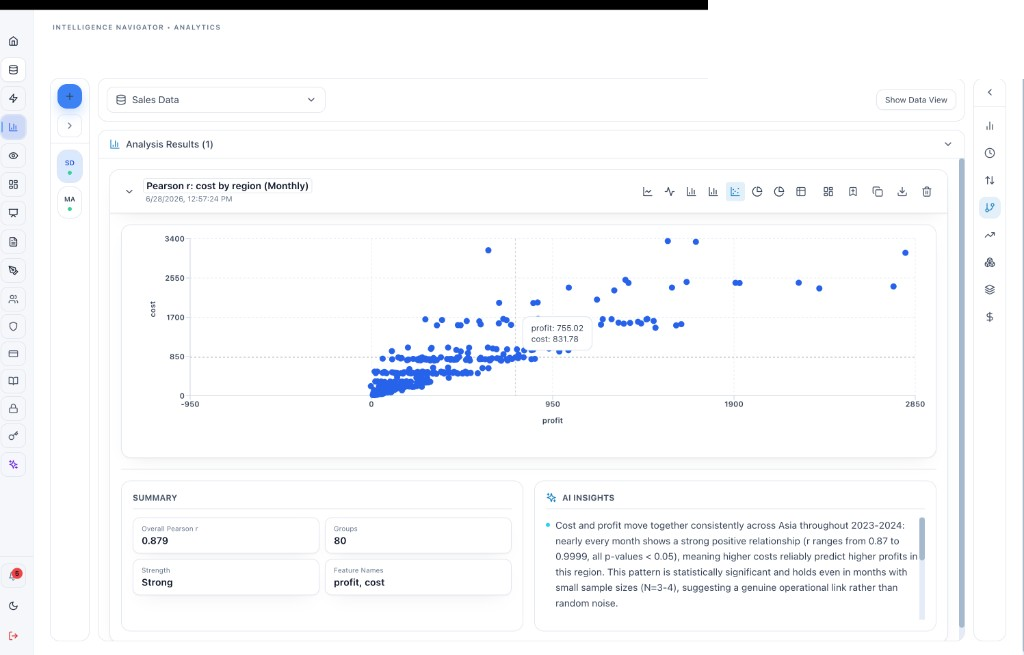Copy the analysis result
1024x655 pixels.
click(x=878, y=192)
